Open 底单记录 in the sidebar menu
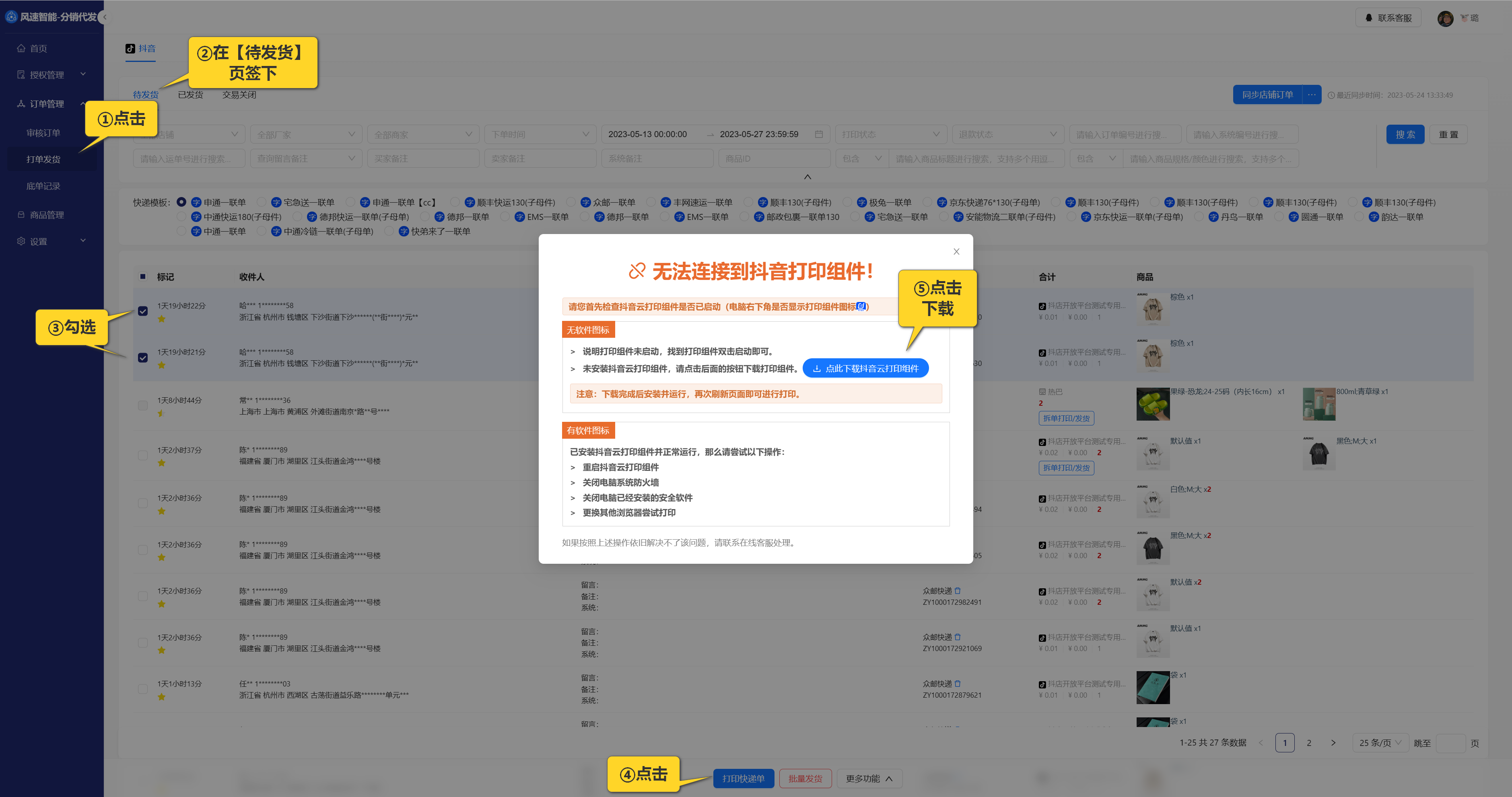Screen dimensions: 1512x797 43,186
